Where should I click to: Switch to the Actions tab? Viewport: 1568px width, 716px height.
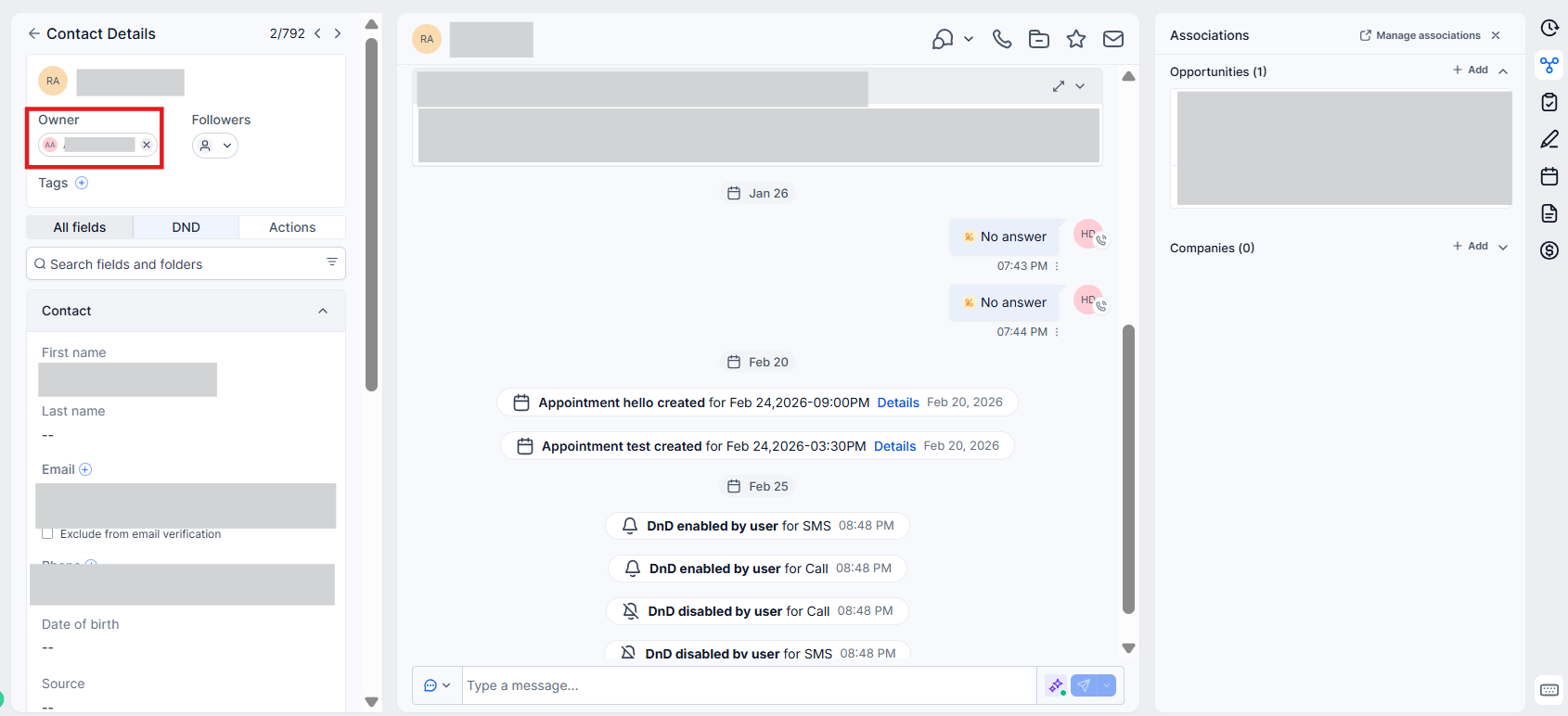292,227
